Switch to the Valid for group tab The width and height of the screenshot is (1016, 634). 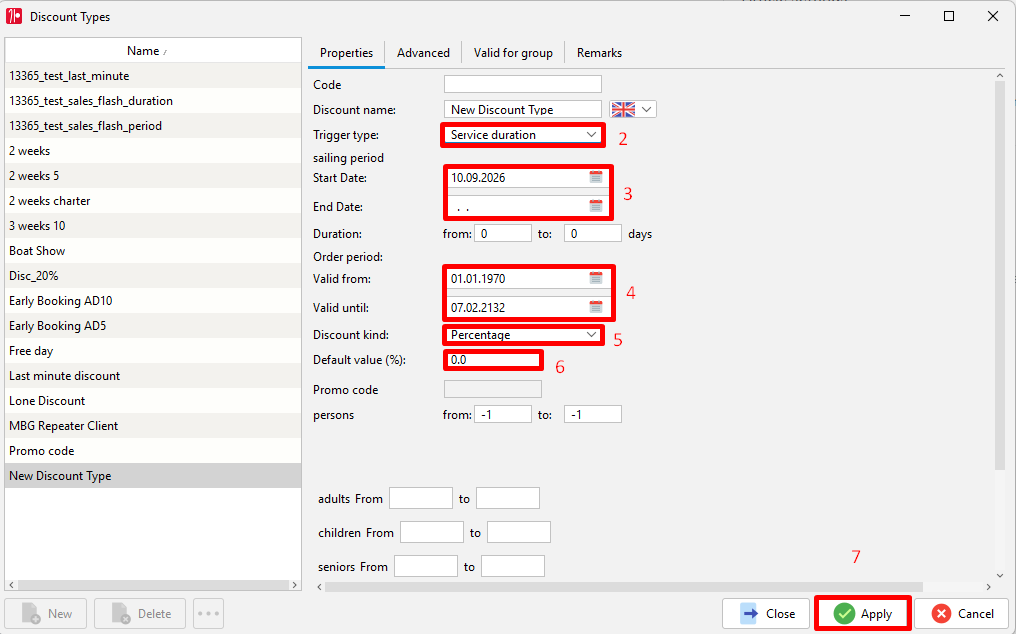(513, 53)
